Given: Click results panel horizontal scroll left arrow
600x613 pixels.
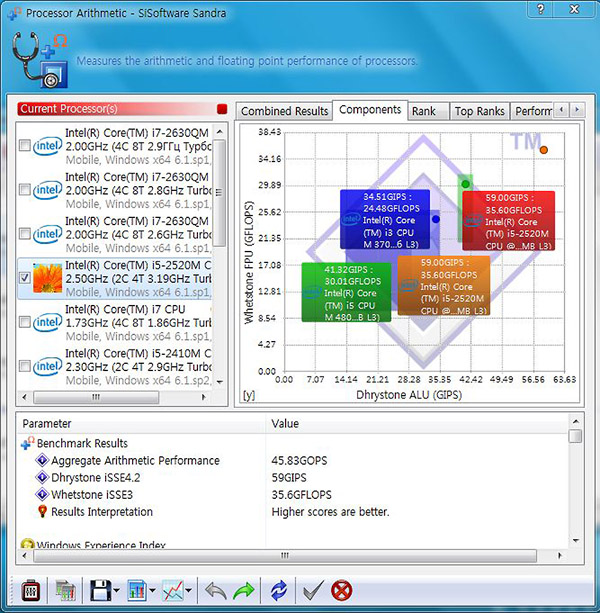Looking at the screenshot, I should coord(25,556).
